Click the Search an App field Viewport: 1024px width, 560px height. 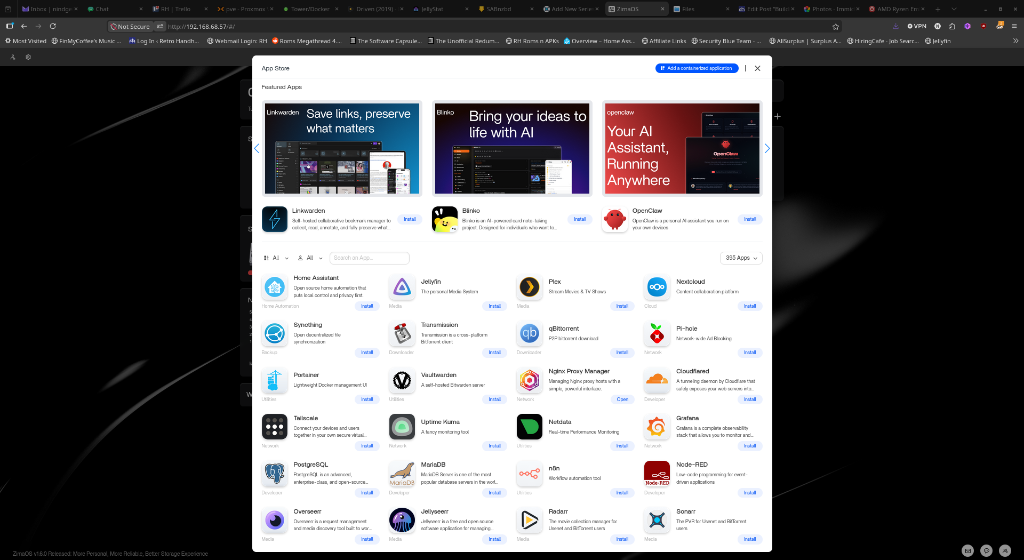pyautogui.click(x=370, y=258)
